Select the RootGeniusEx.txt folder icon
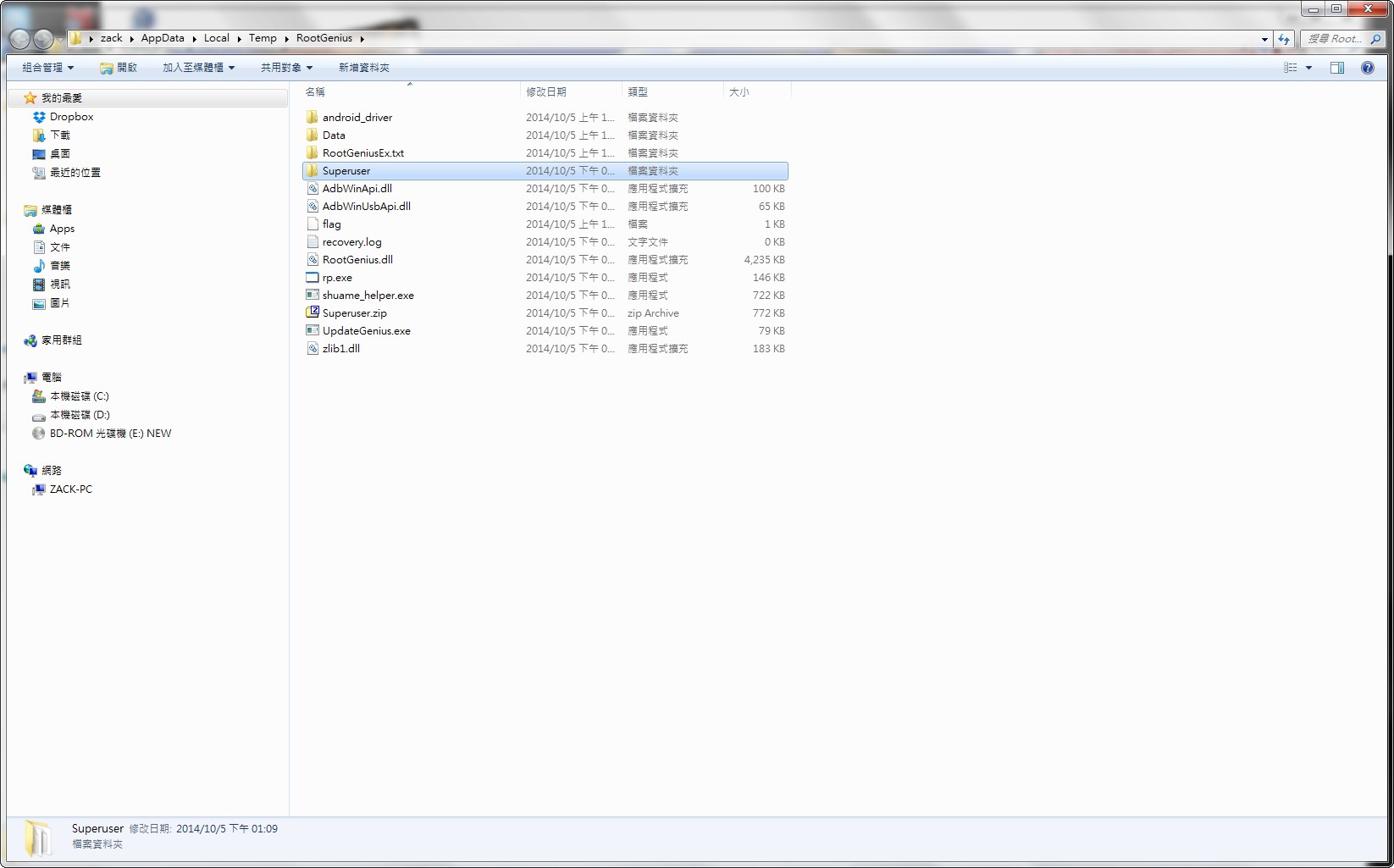The image size is (1394, 868). 313,152
